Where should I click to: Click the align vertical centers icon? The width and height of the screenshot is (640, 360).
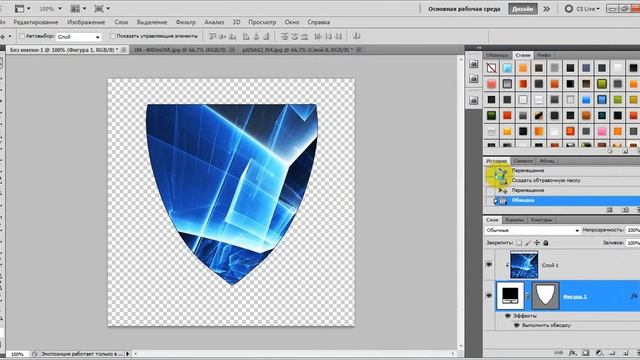tap(222, 36)
